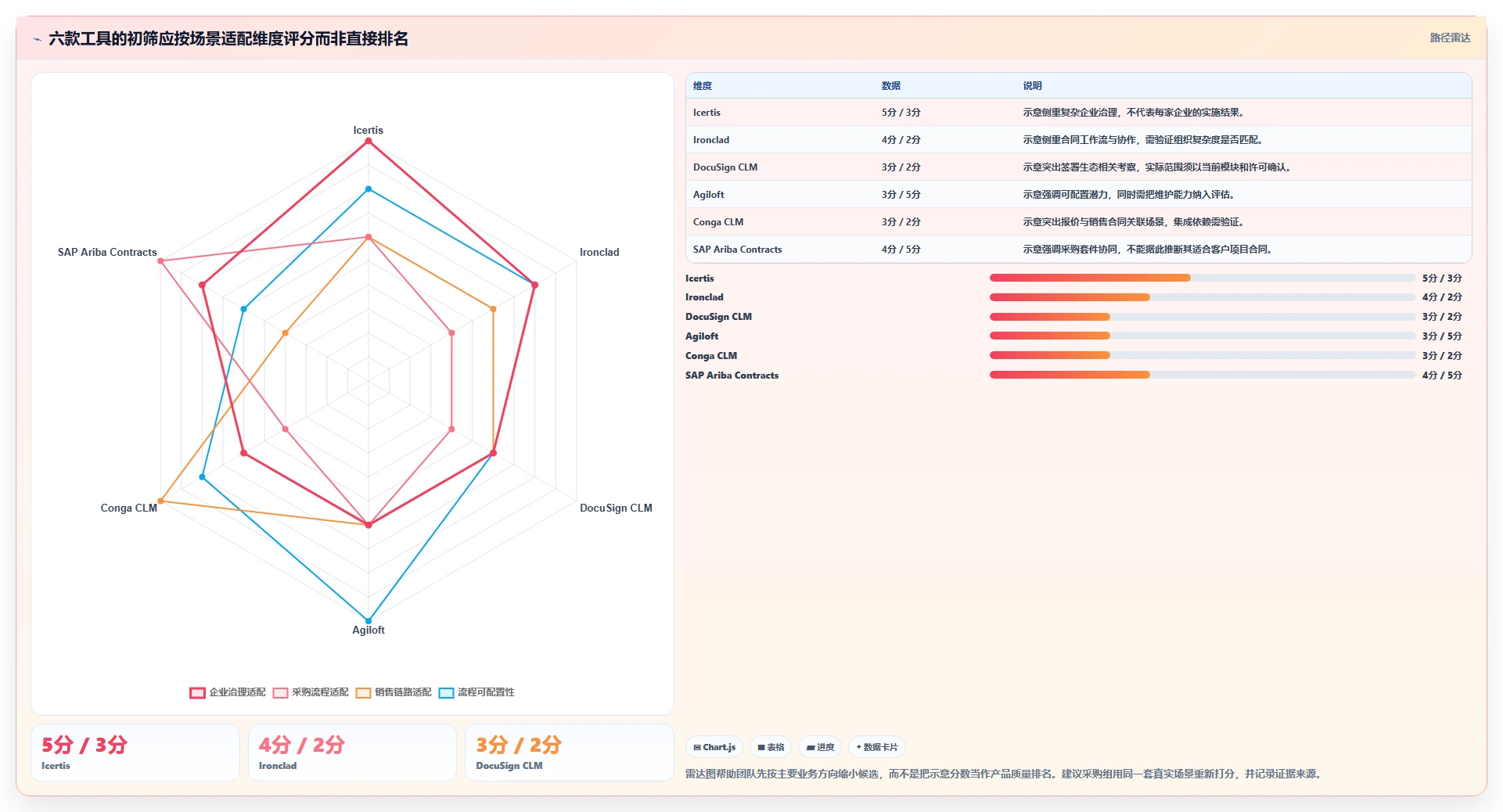This screenshot has height=812, width=1503.
Task: Click the 数据卡片 tag chip
Action: pyautogui.click(x=877, y=747)
